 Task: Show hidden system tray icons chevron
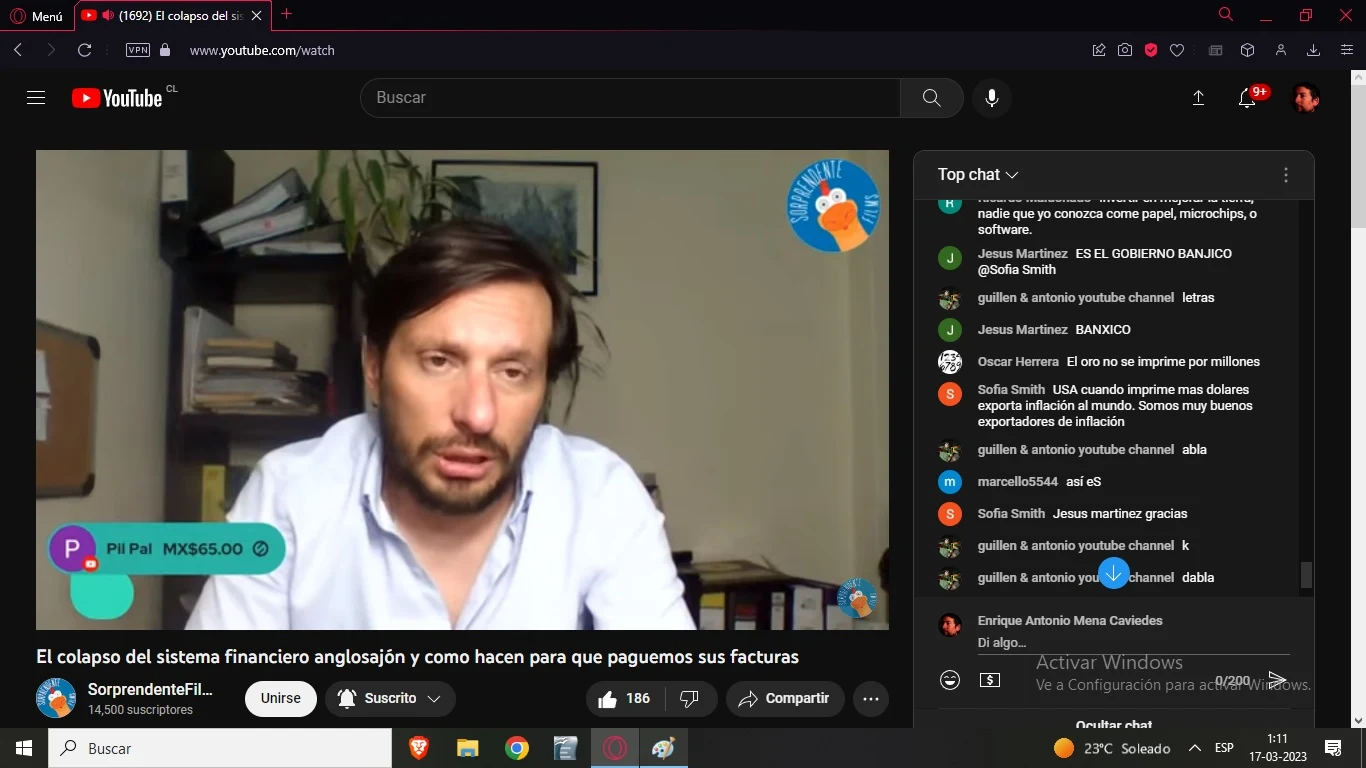pos(1194,748)
